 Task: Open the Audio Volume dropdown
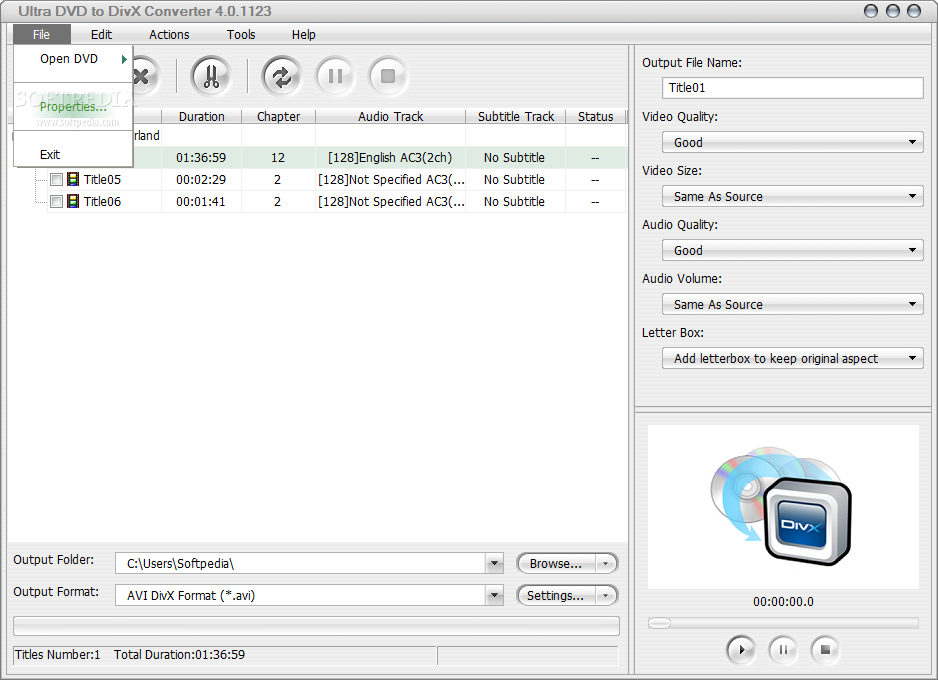[792, 304]
